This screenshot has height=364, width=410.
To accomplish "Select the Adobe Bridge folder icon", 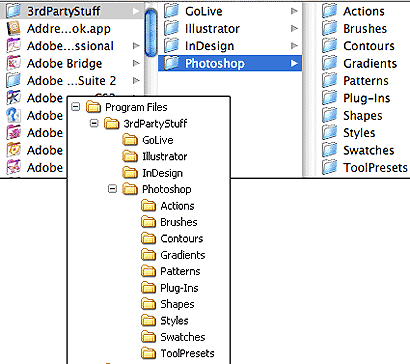I will pos(13,63).
